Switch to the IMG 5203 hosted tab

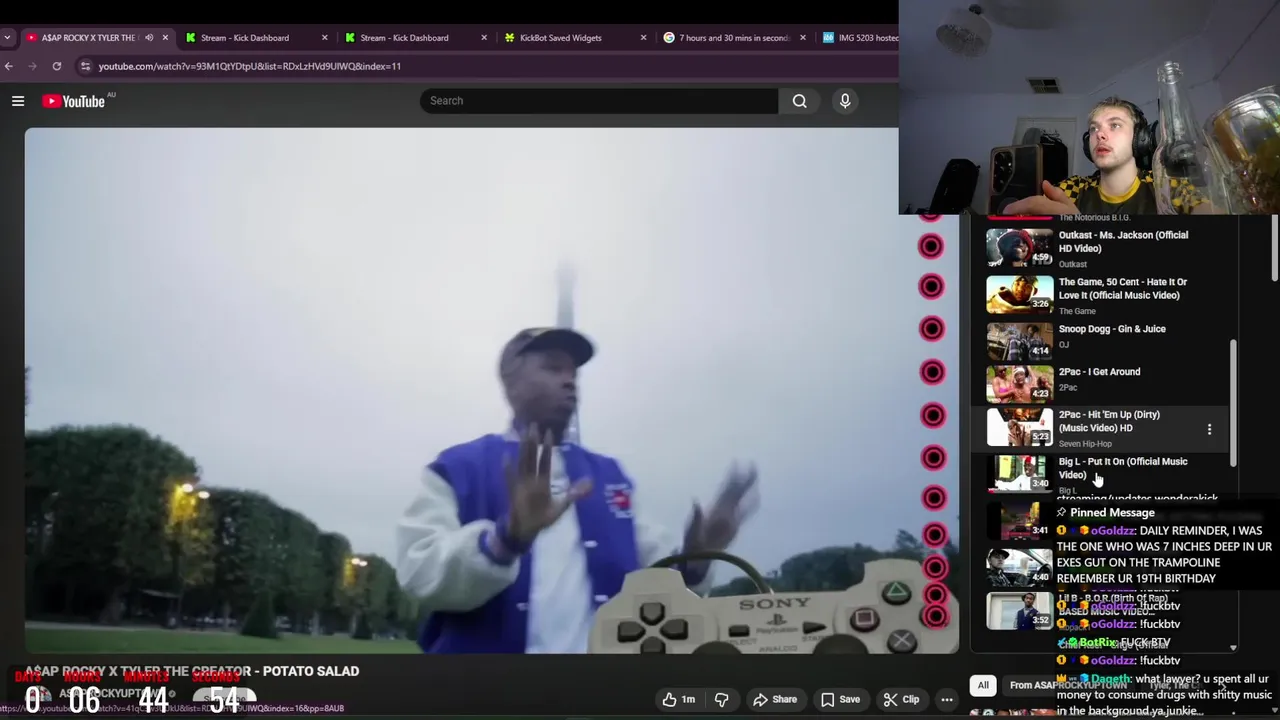(x=858, y=38)
